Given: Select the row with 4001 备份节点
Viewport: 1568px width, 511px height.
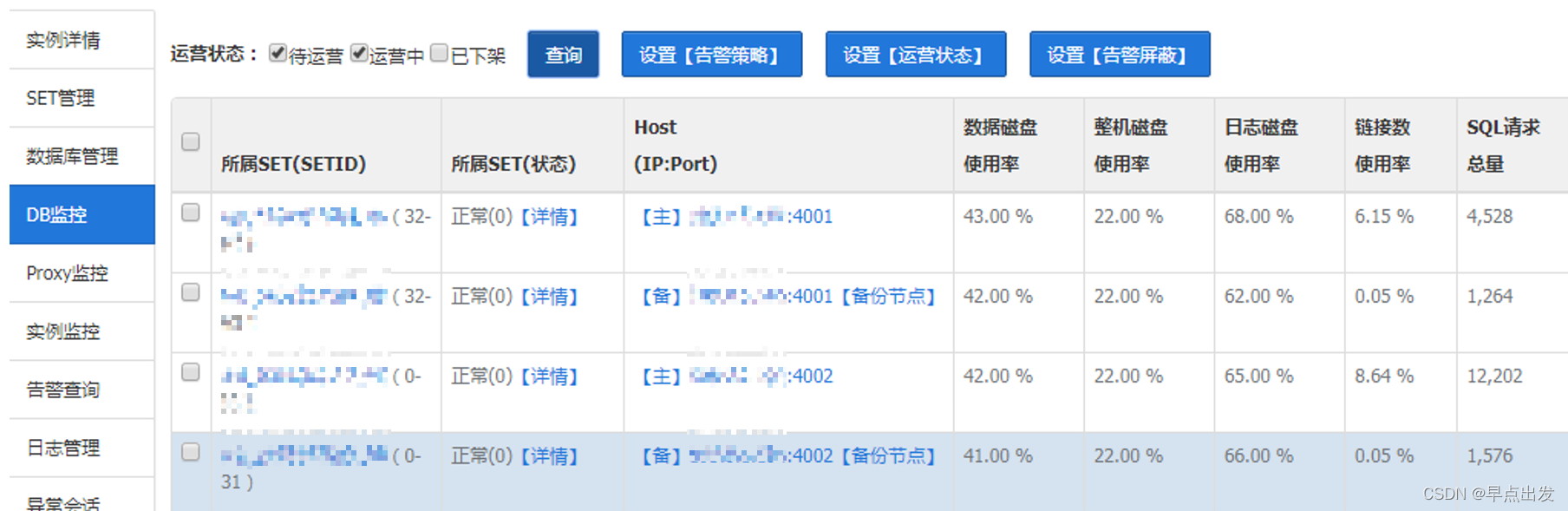Looking at the screenshot, I should 191,292.
